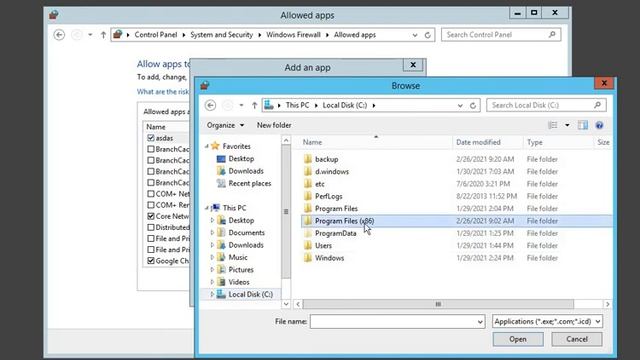Click System and Security breadcrumb

point(222,35)
